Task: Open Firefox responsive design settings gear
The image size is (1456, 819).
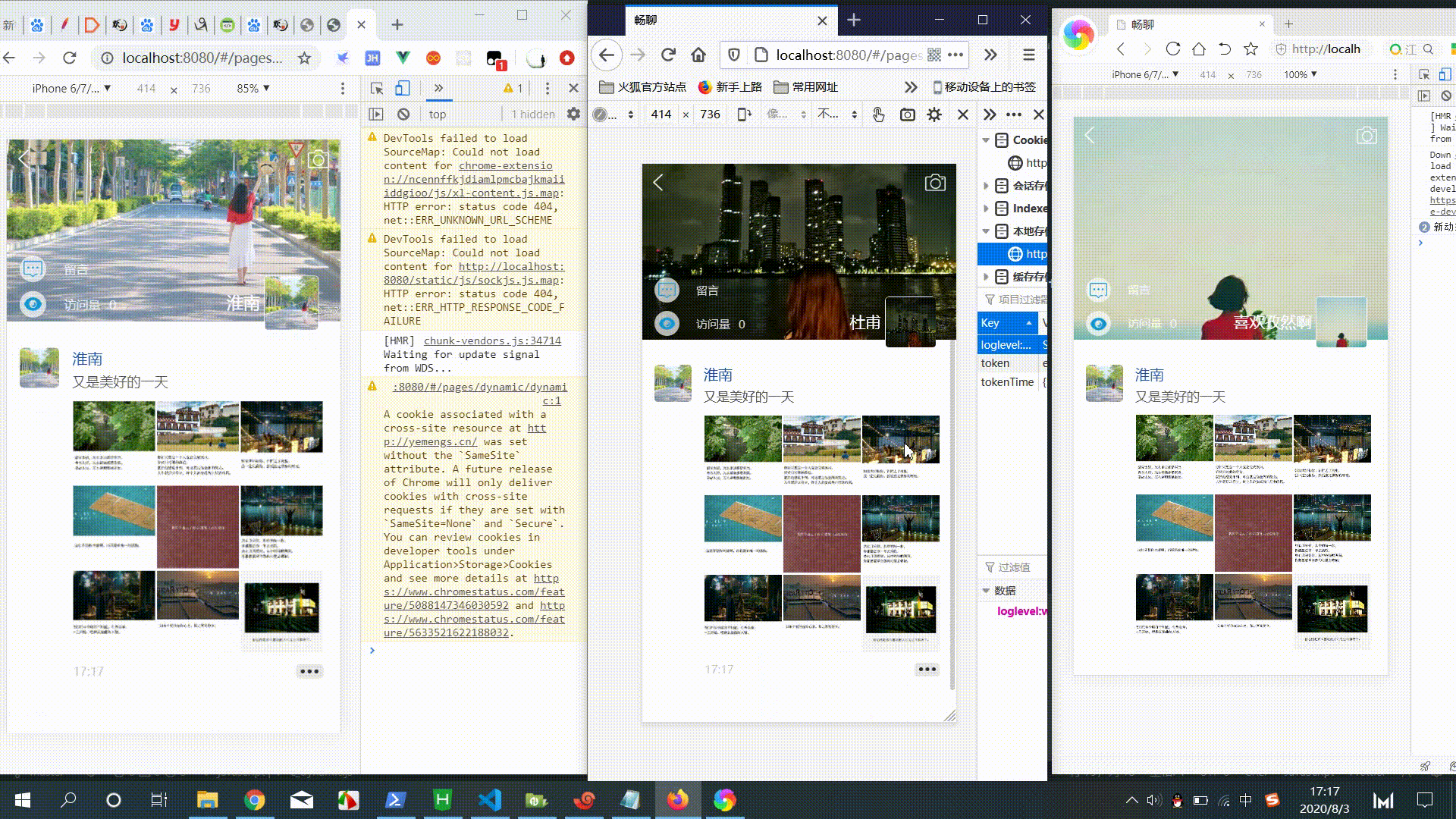Action: [x=934, y=115]
